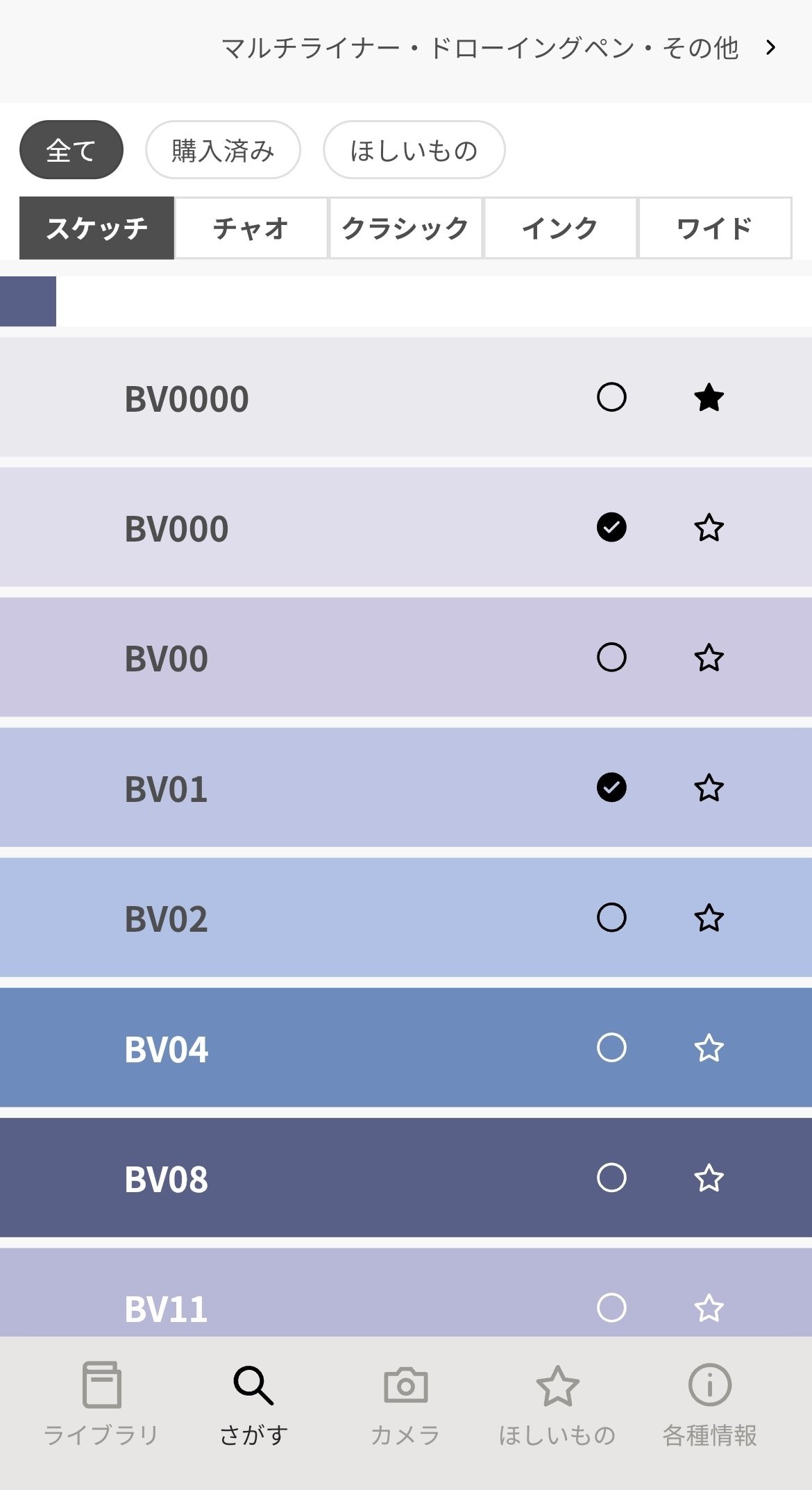Show only 購入済み items
Image resolution: width=812 pixels, height=1490 pixels.
pos(223,150)
